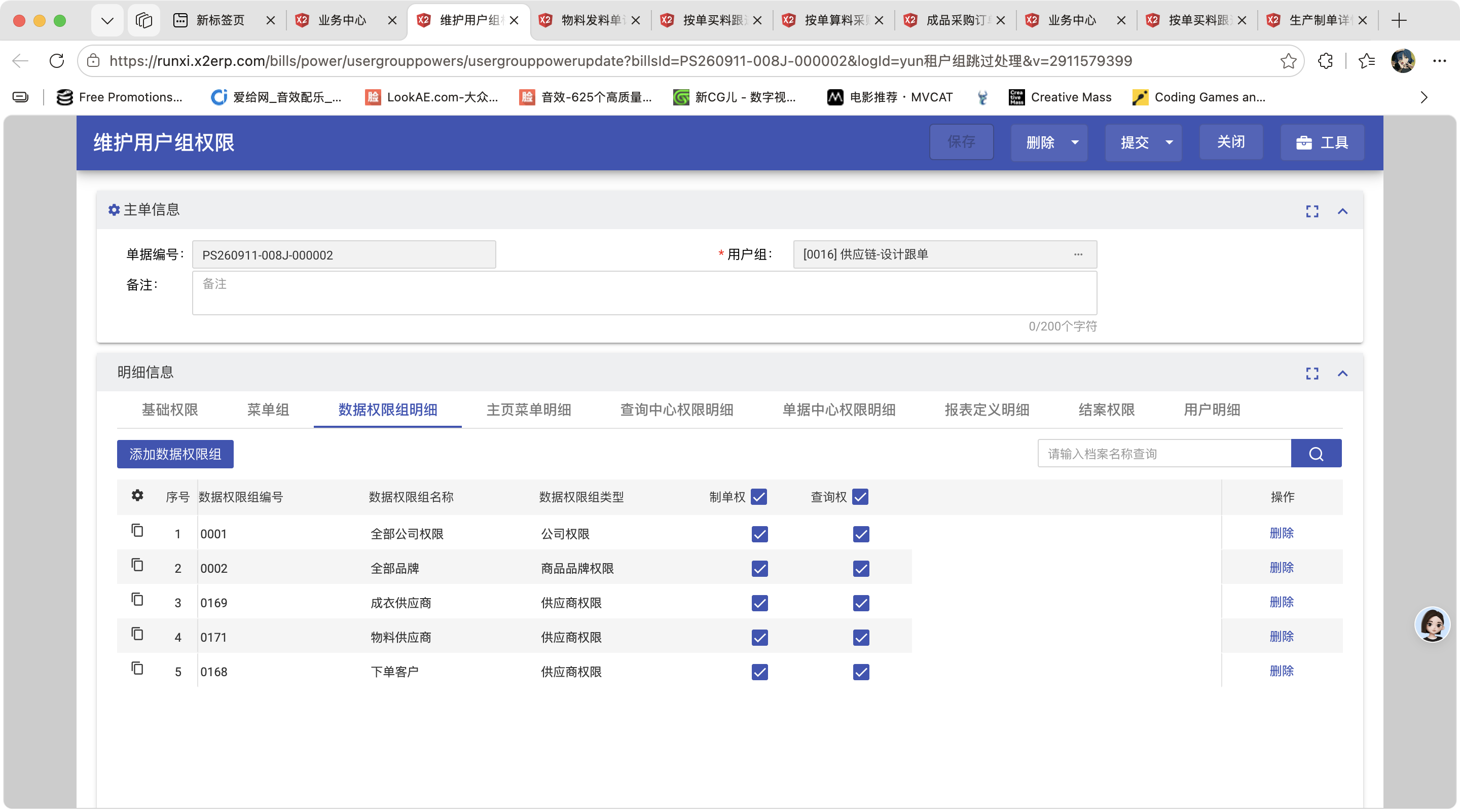Bookmark this page with the star icon
The height and width of the screenshot is (812, 1460).
(1288, 61)
